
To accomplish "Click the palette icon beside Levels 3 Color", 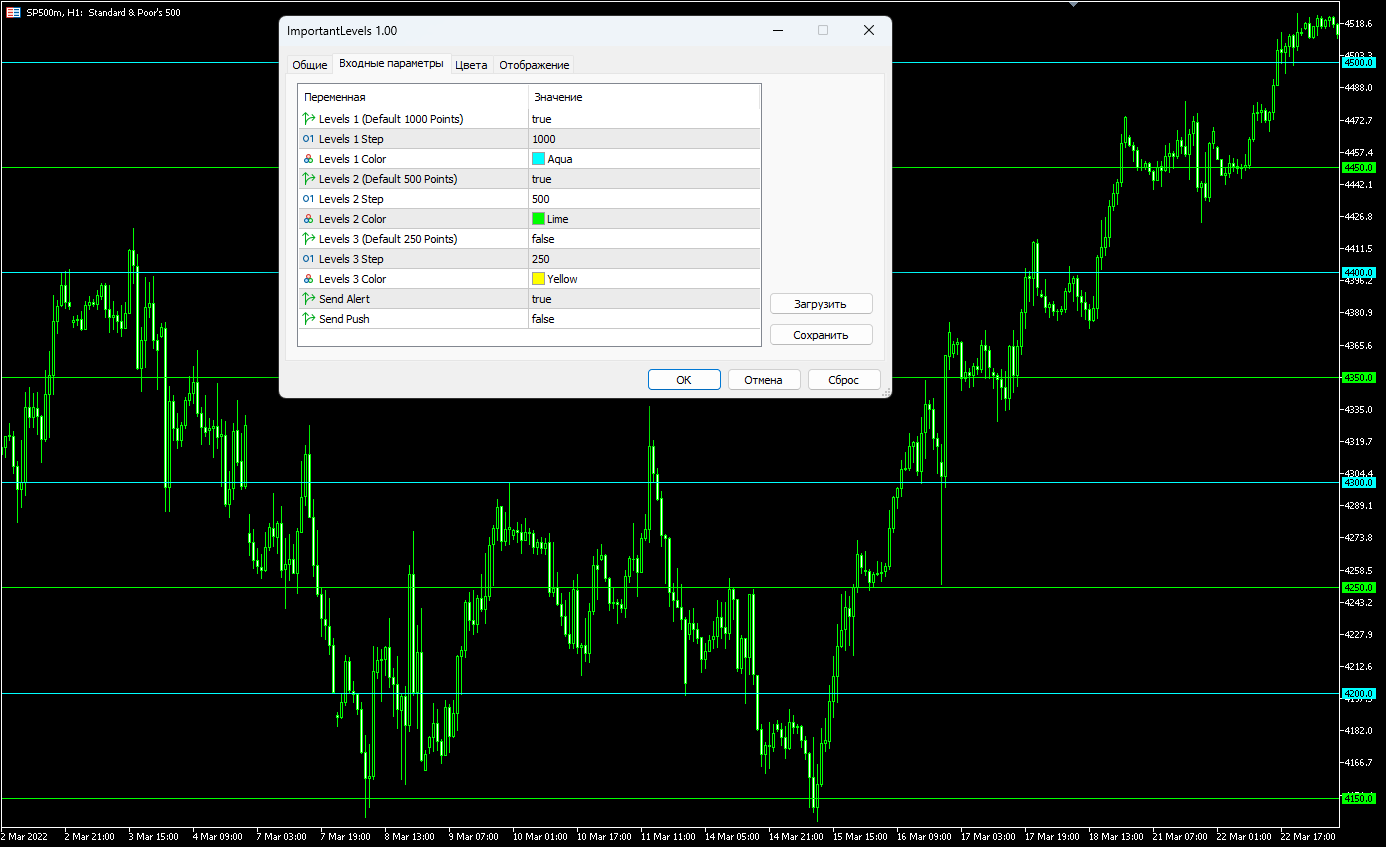I will 308,278.
